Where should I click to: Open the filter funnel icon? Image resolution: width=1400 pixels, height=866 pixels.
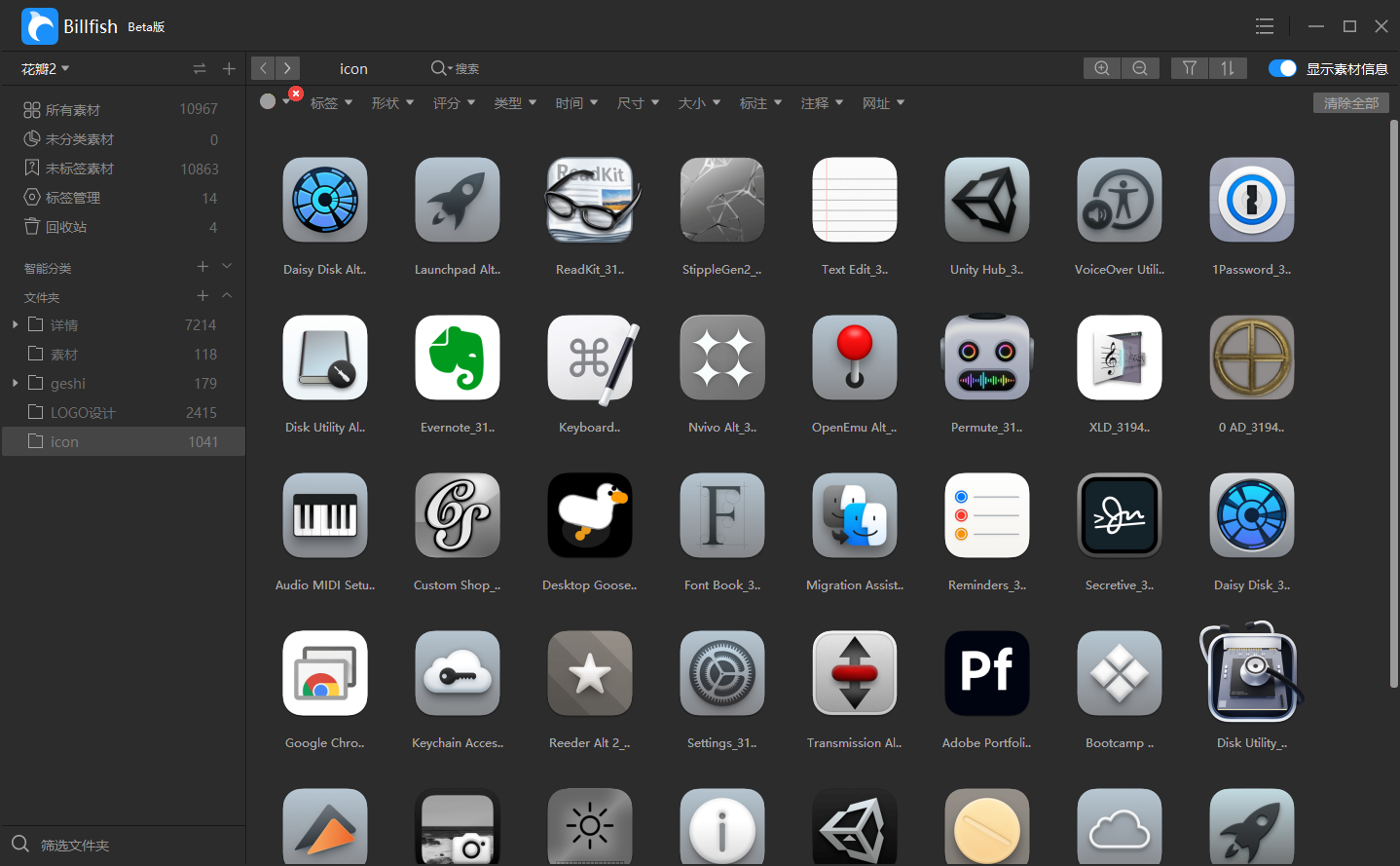(x=1190, y=68)
